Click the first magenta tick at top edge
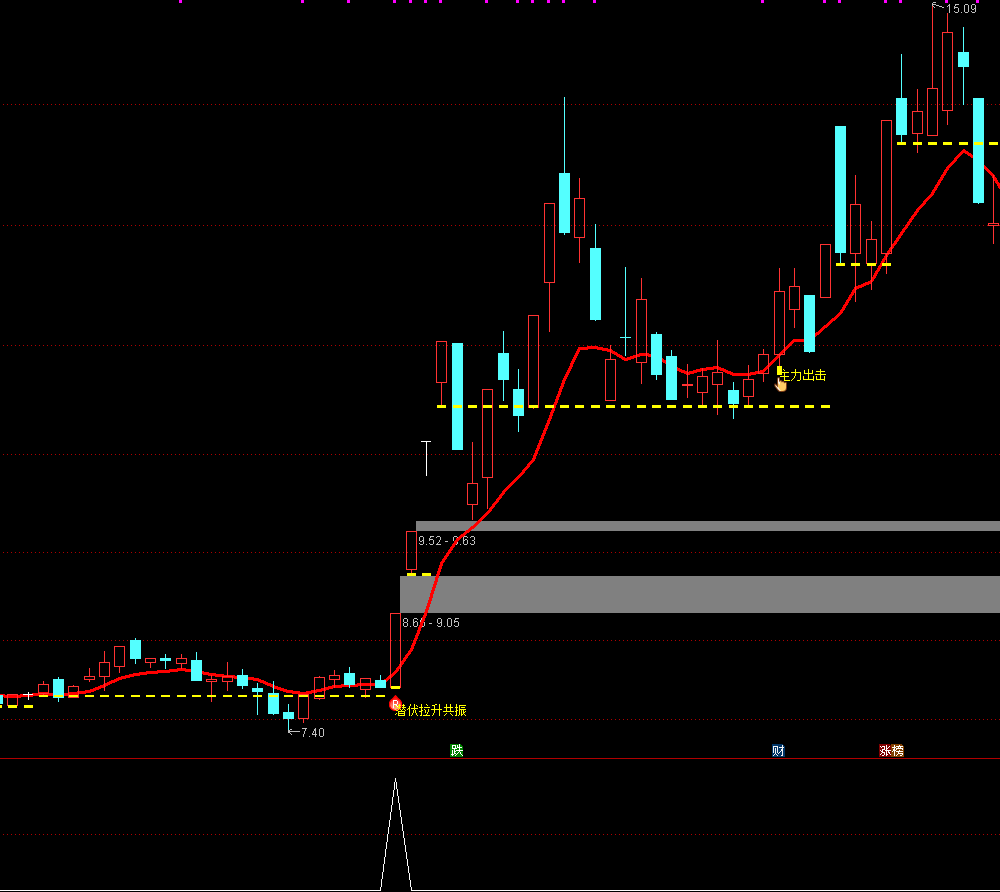The width and height of the screenshot is (1000, 892). tap(181, 2)
